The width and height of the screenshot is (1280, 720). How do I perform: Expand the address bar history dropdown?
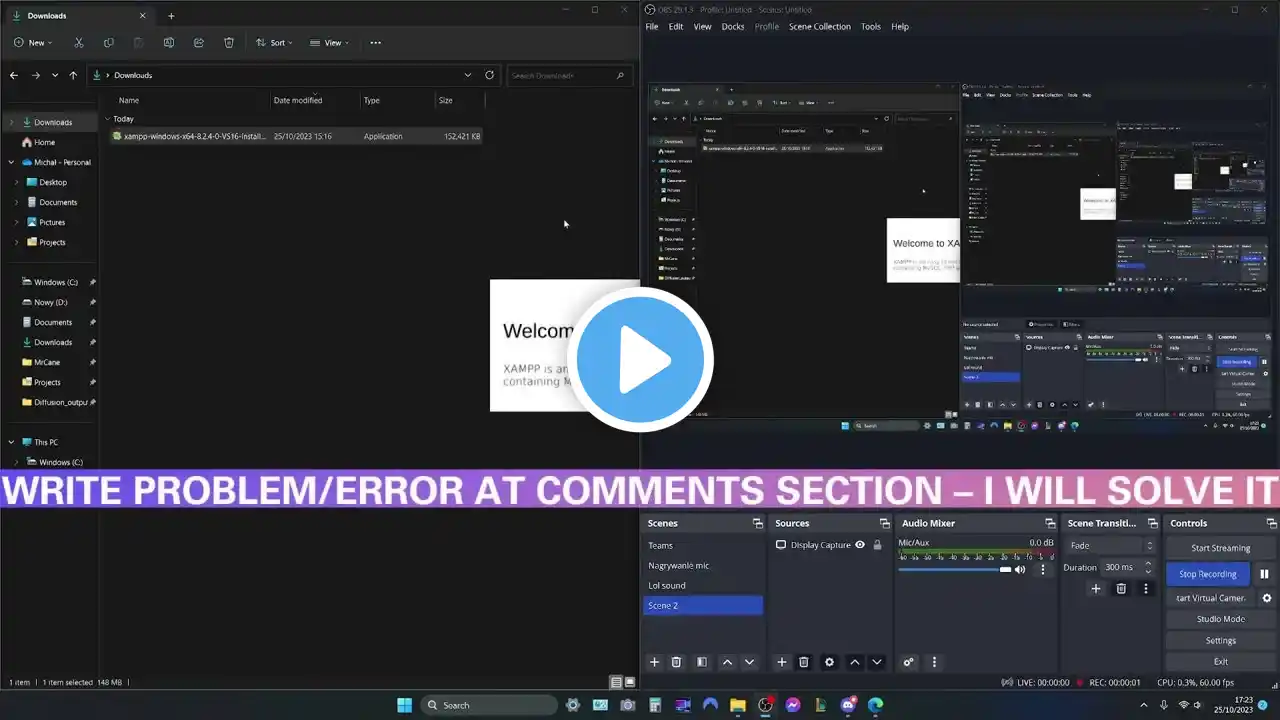[467, 75]
